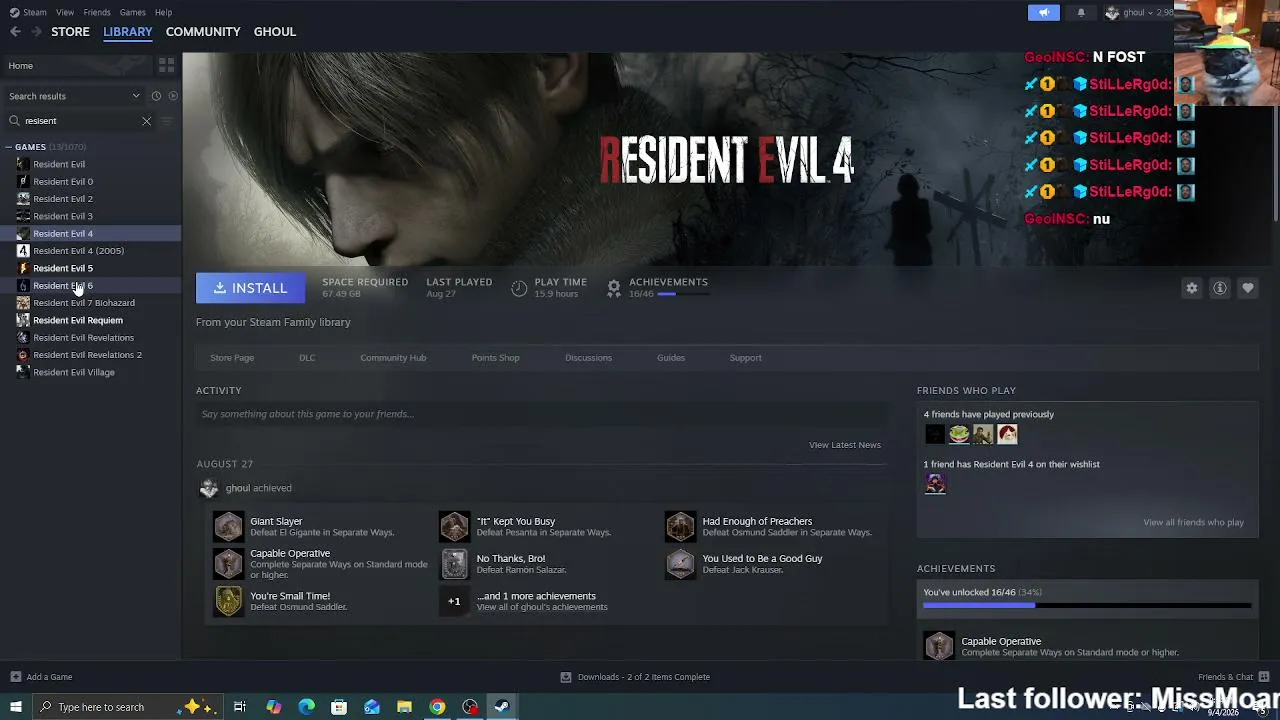Click the magnifier search icon in library
The width and height of the screenshot is (1280, 720).
[x=14, y=121]
